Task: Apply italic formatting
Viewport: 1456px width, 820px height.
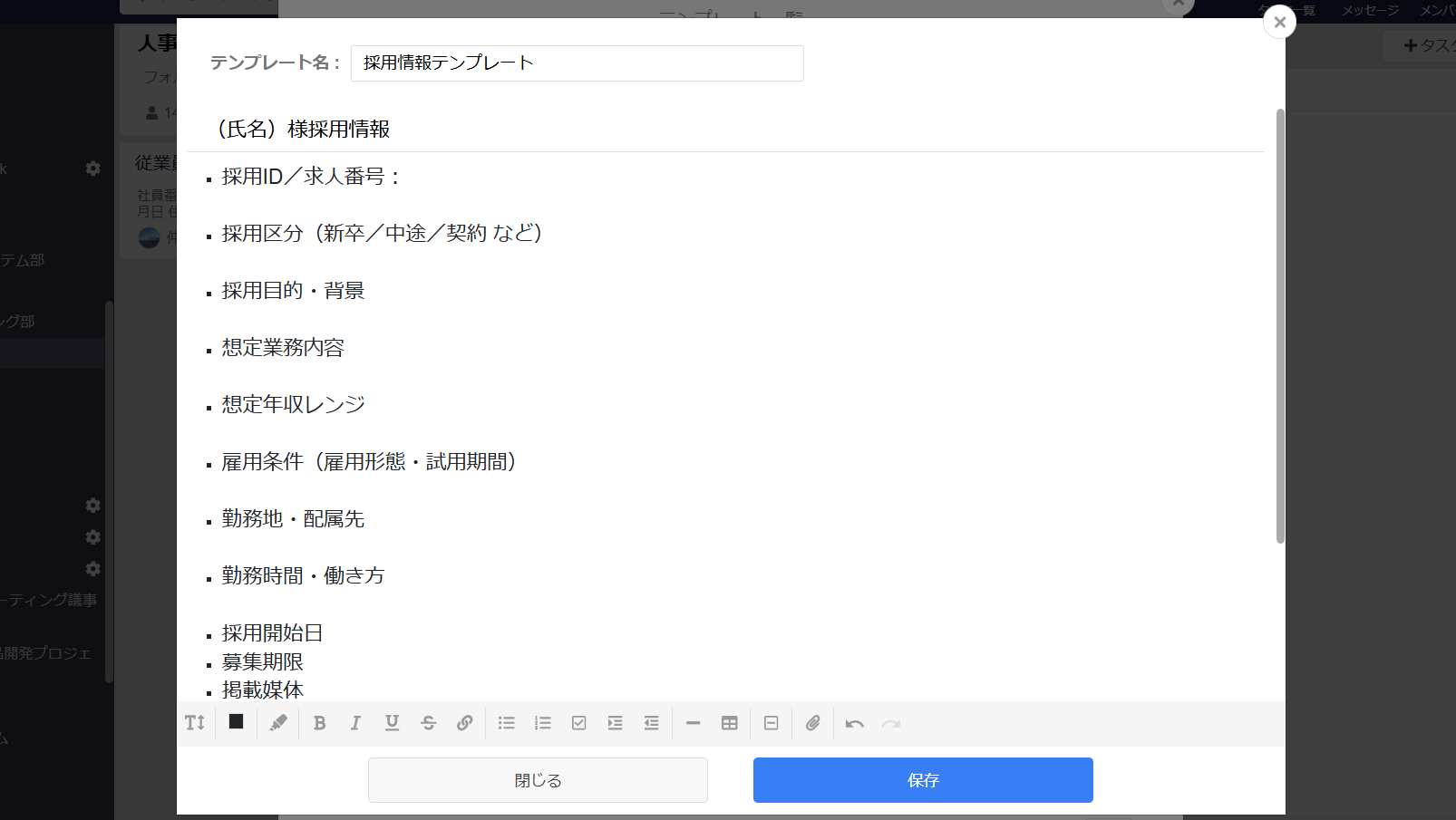Action: click(355, 723)
